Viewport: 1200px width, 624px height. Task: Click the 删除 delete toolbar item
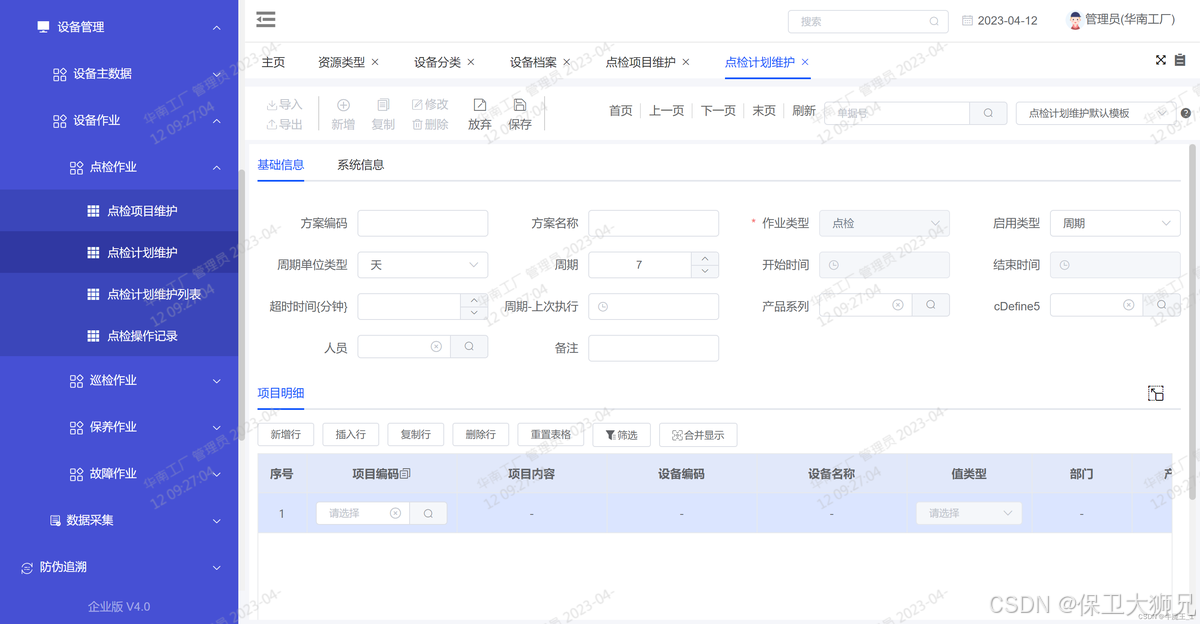(430, 124)
